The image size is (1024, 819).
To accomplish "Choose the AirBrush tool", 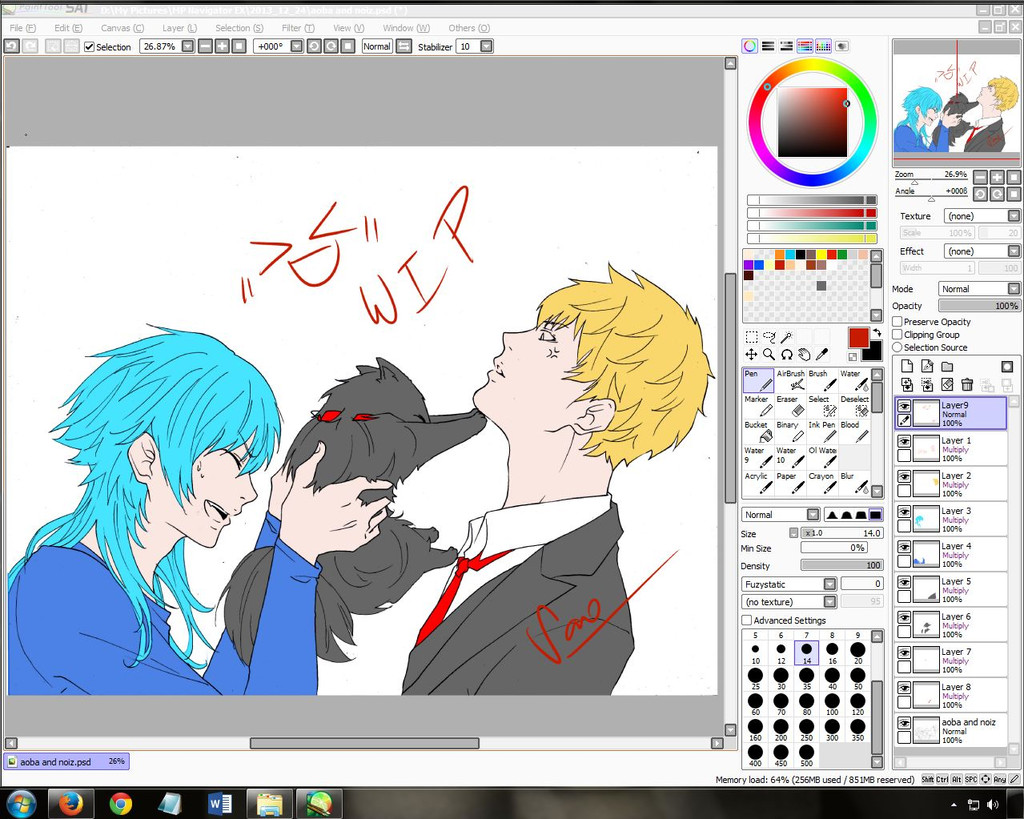I will [790, 380].
